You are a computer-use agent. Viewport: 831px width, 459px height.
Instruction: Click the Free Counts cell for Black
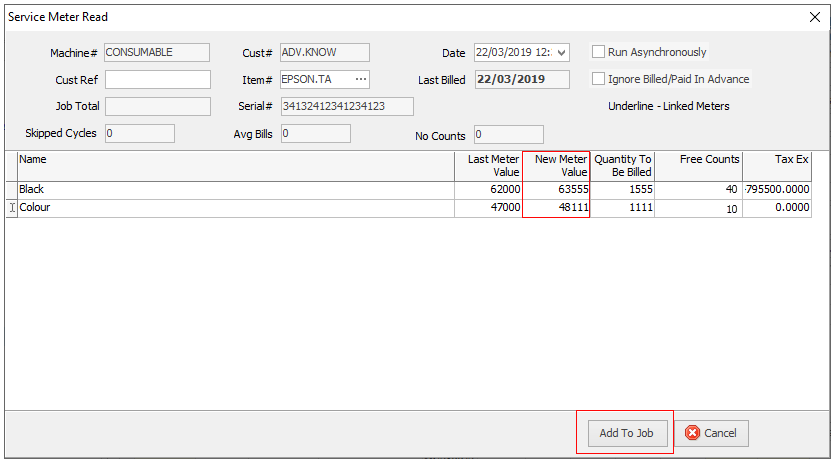tap(698, 189)
